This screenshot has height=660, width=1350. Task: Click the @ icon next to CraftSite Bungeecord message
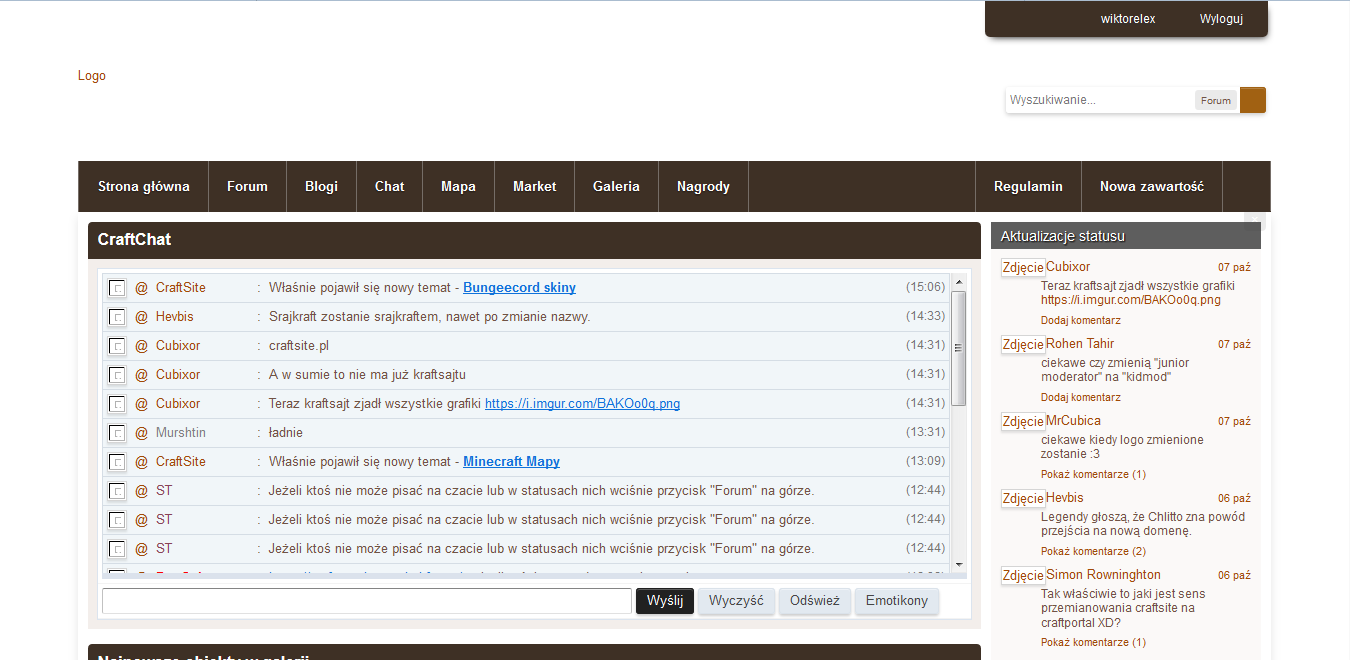tap(141, 287)
